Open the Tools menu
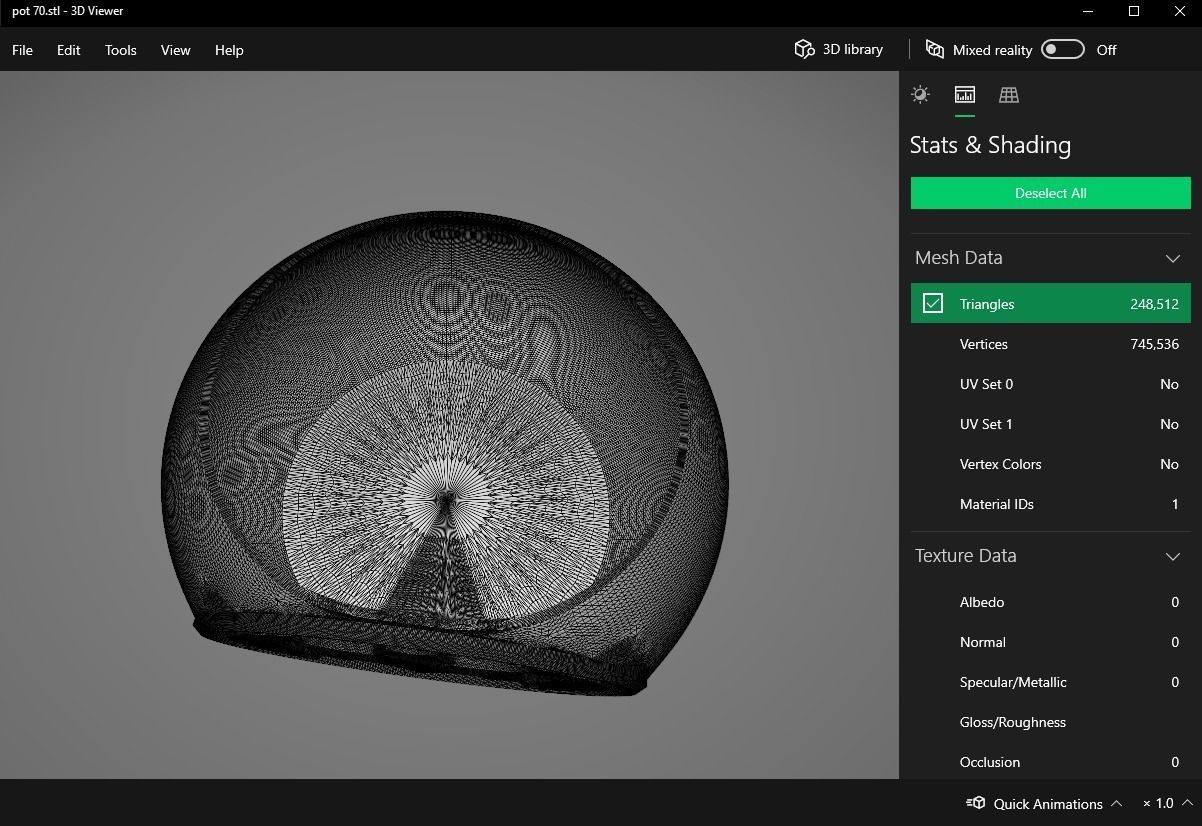 click(x=120, y=50)
